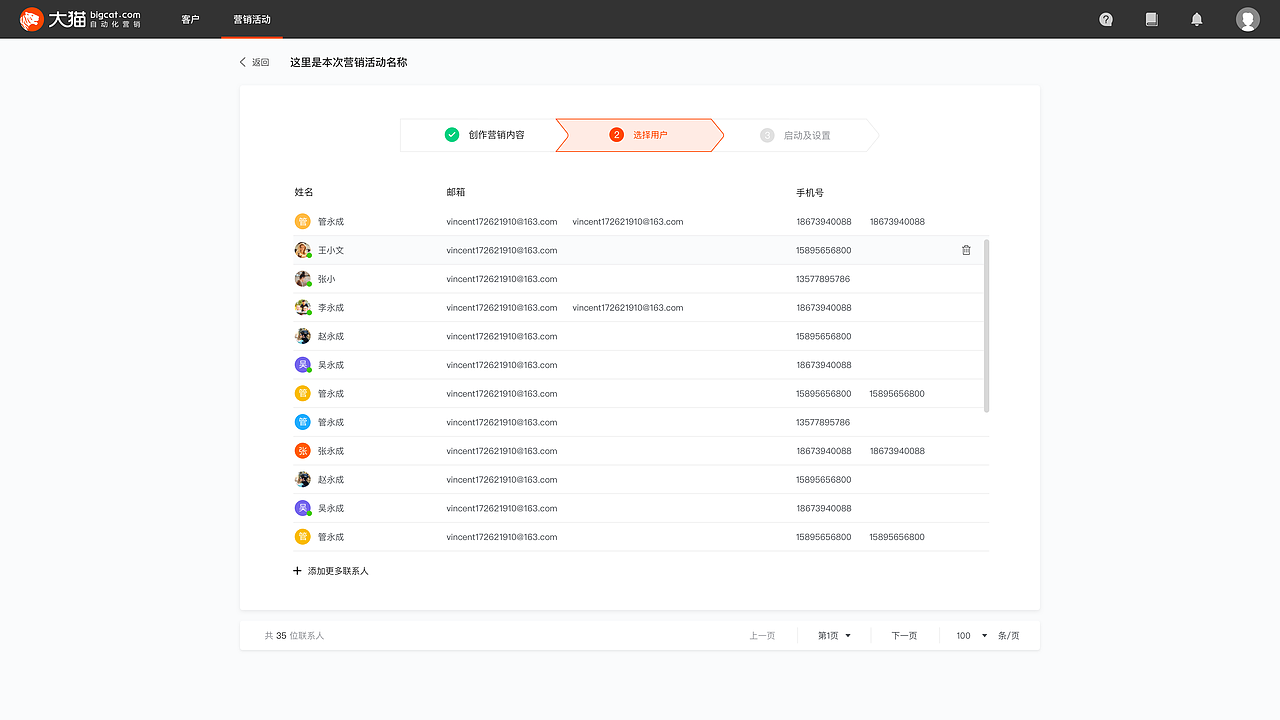Image resolution: width=1280 pixels, height=720 pixels.
Task: Click the 共 35 位联系人 count
Action: pos(294,636)
